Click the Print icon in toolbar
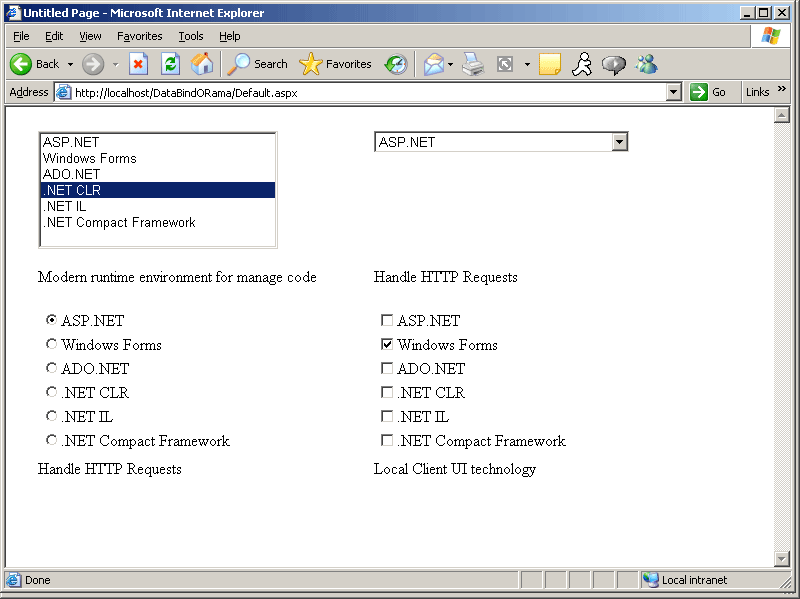The image size is (800, 599). click(473, 64)
